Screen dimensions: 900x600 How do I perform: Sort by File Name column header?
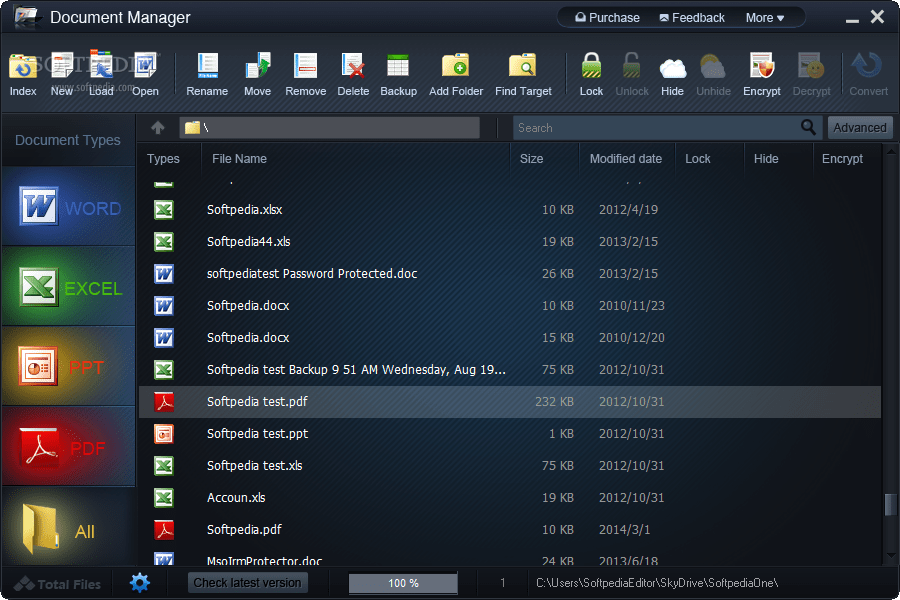click(239, 158)
